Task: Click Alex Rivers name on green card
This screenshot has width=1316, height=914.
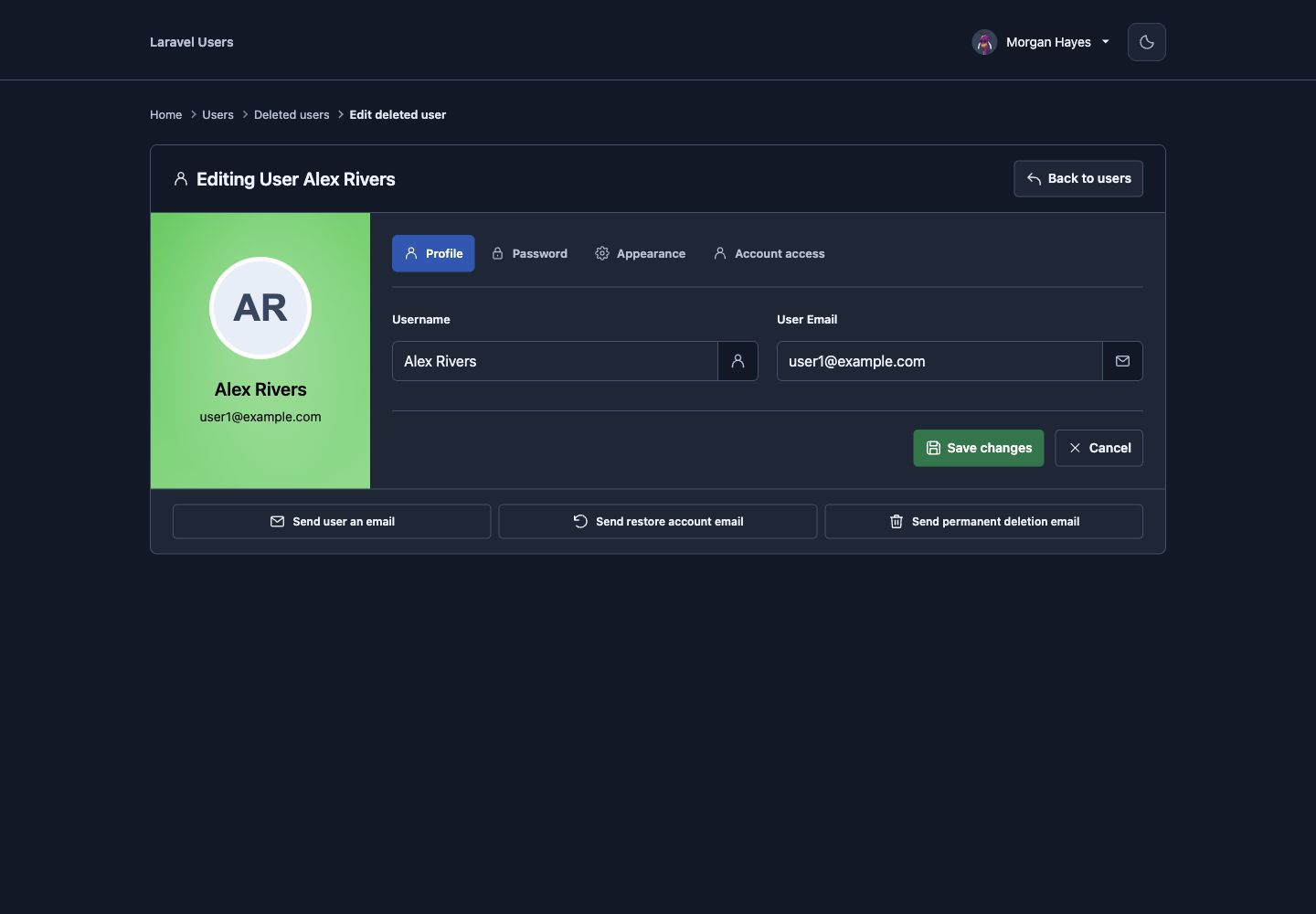Action: pos(260,389)
